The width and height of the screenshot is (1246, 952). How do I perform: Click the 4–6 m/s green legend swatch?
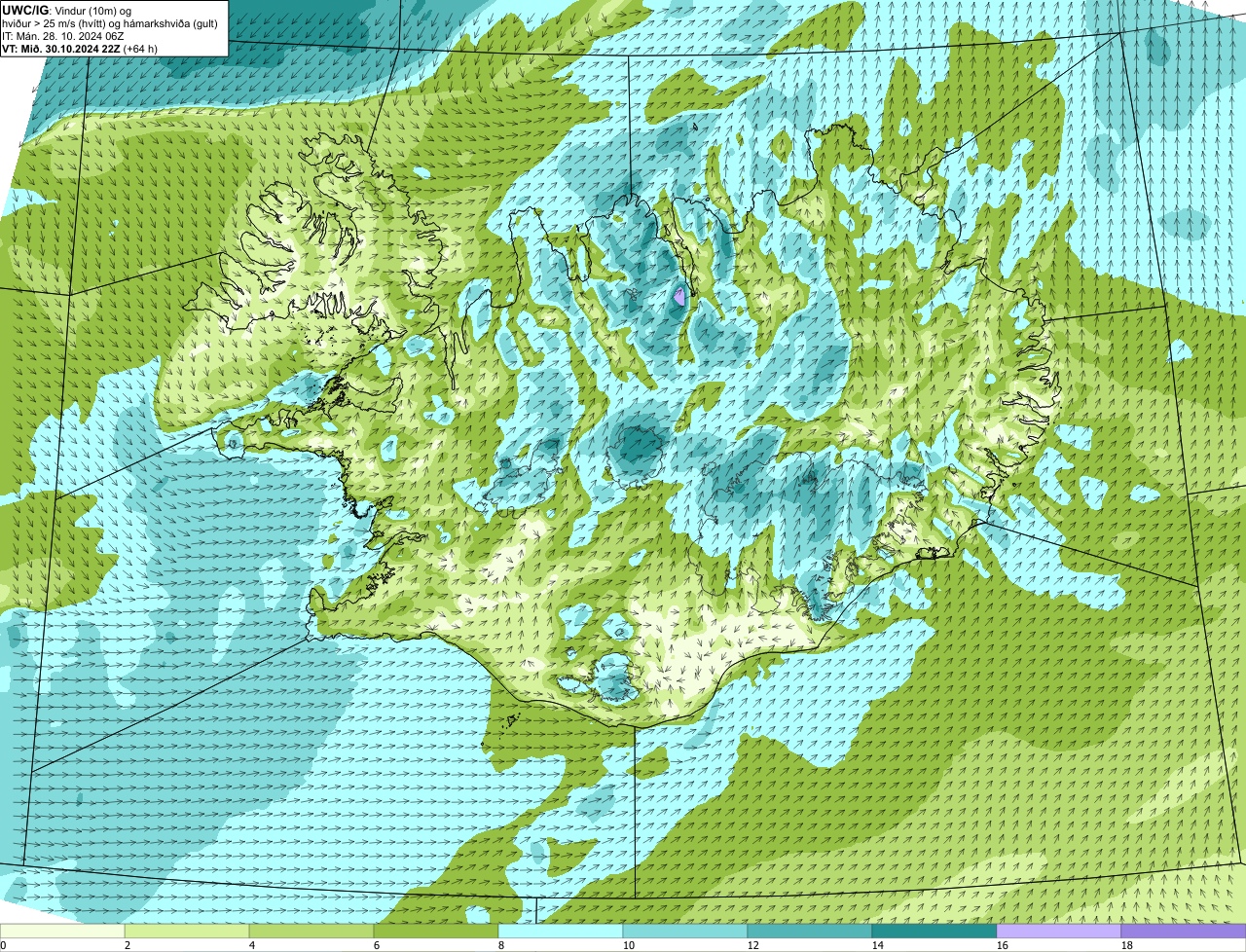pos(311,932)
